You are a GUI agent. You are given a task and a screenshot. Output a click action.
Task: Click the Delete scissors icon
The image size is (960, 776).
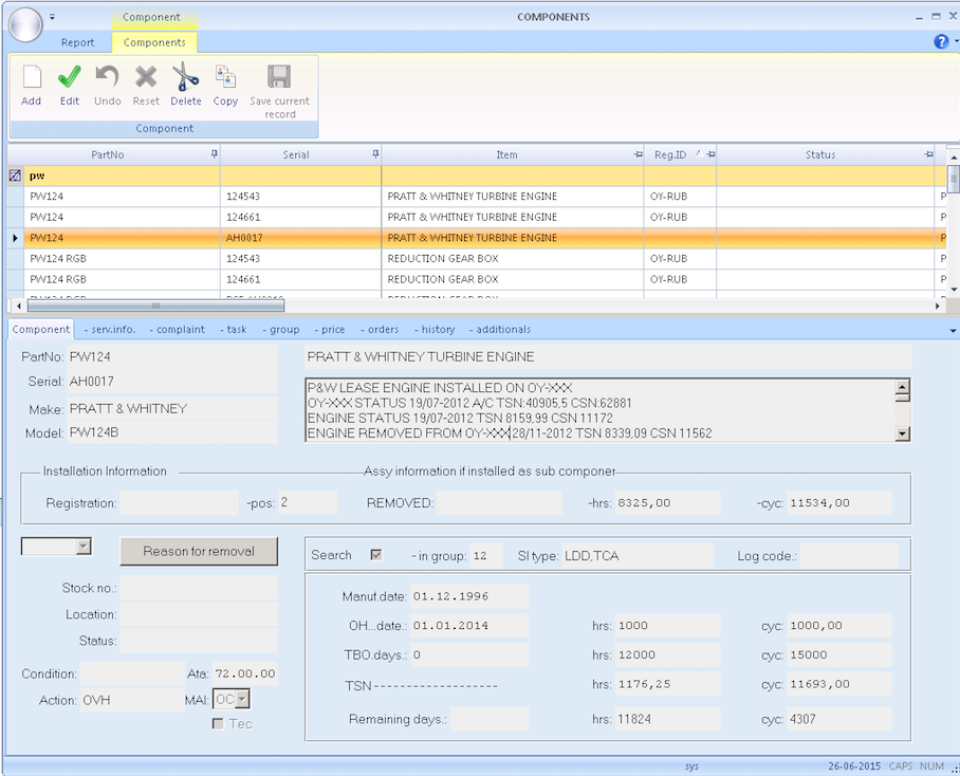(185, 77)
